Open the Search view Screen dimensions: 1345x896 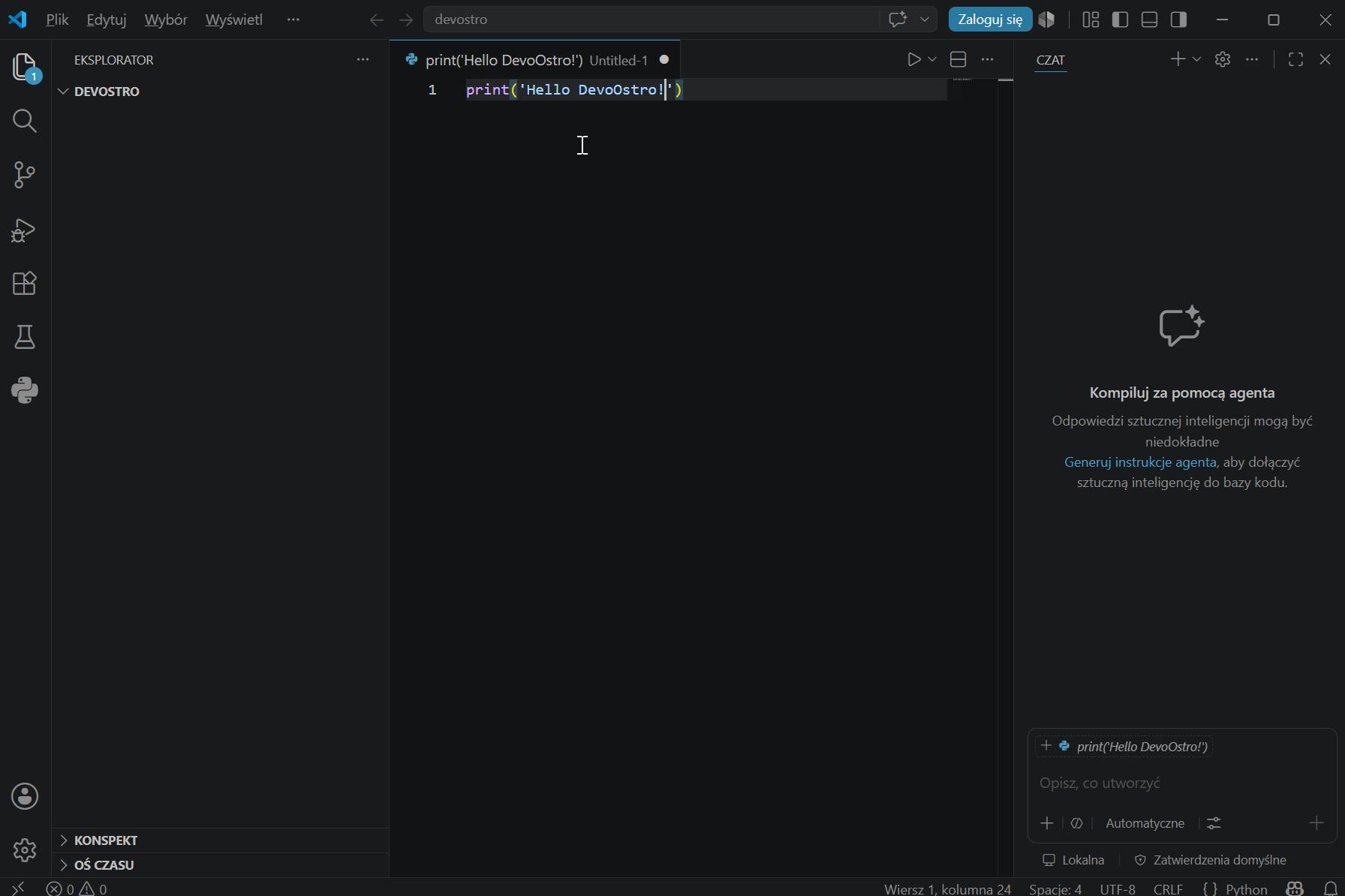point(25,121)
